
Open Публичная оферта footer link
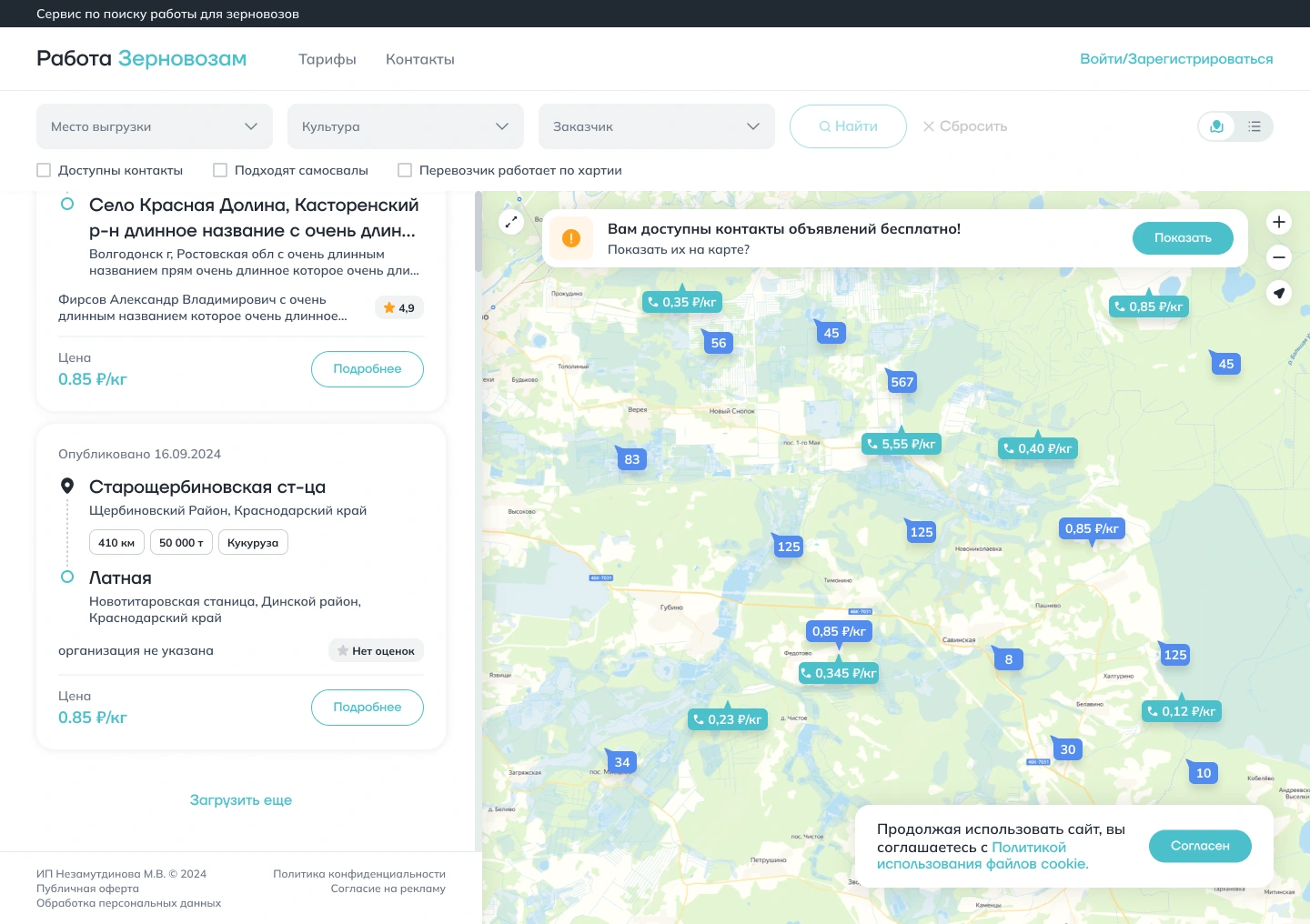coord(87,889)
